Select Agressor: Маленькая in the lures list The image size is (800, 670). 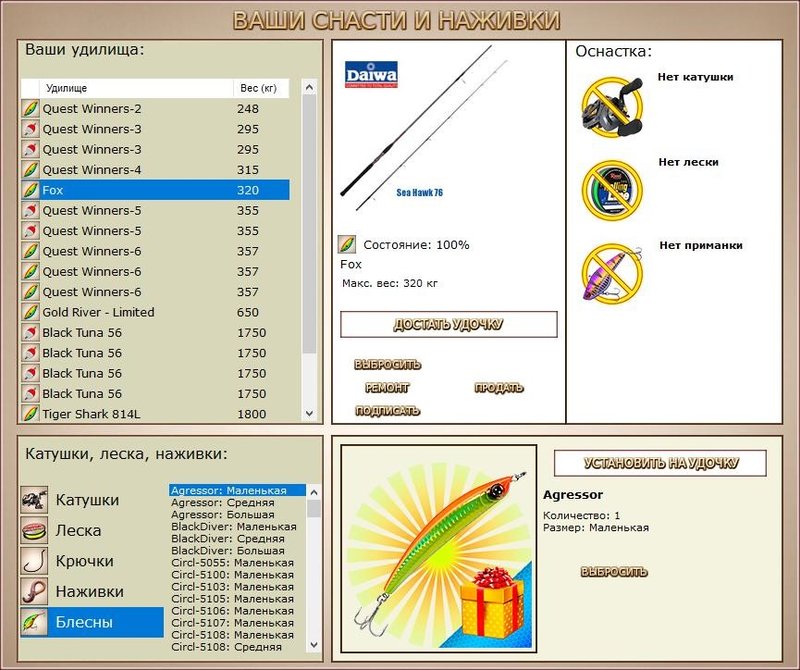[237, 490]
